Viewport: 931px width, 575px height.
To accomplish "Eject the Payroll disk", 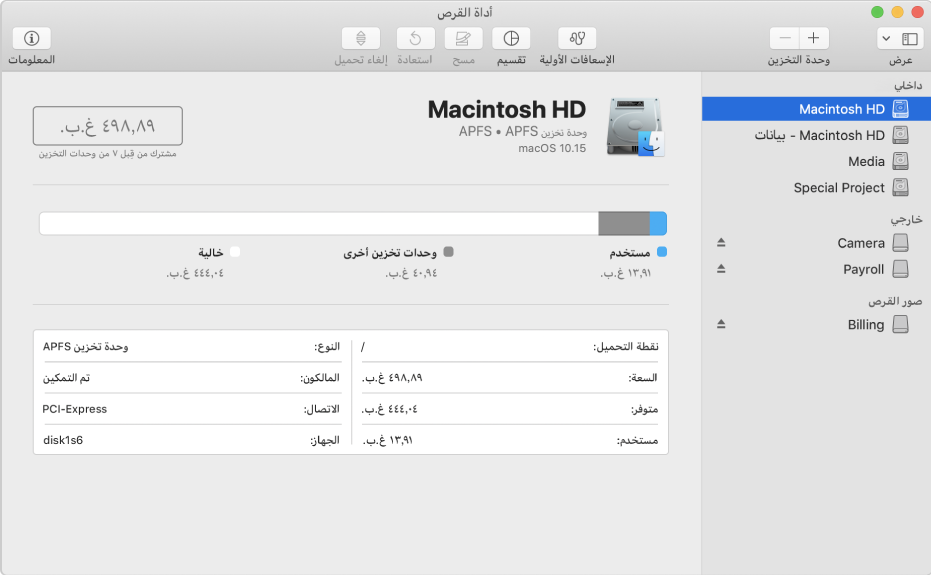I will coord(721,268).
